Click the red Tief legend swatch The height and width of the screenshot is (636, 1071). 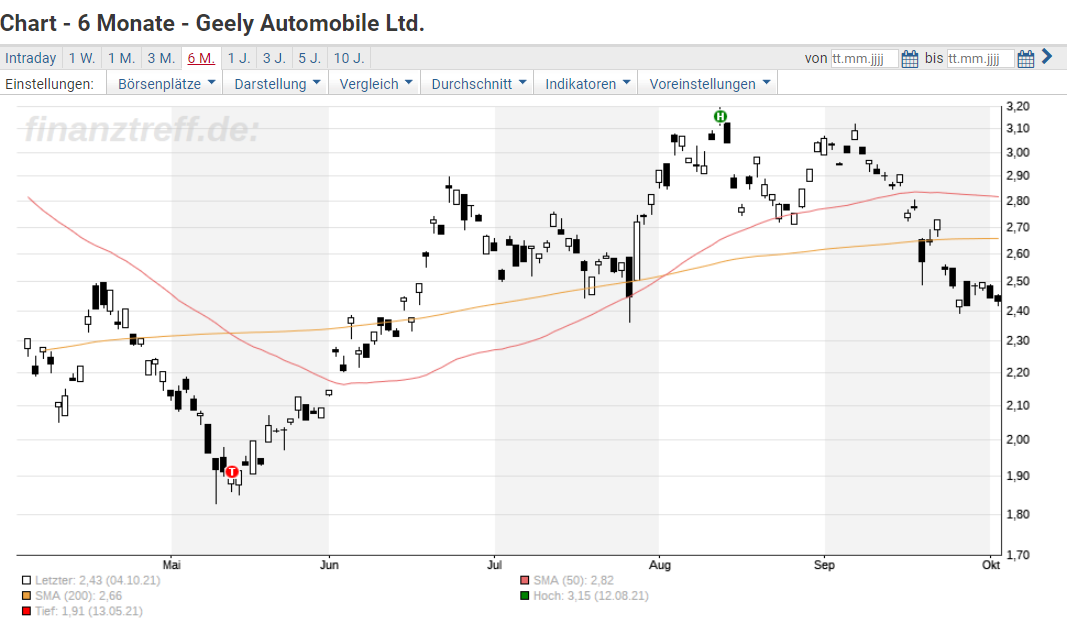27,611
